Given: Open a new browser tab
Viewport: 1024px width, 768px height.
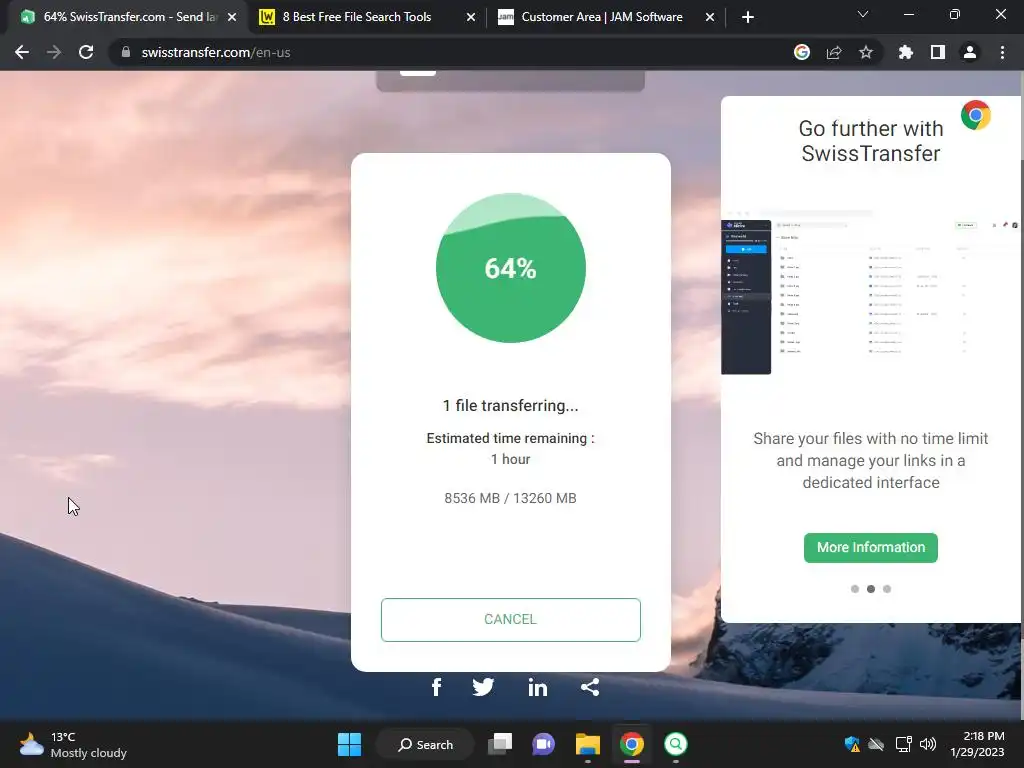Looking at the screenshot, I should click(748, 17).
